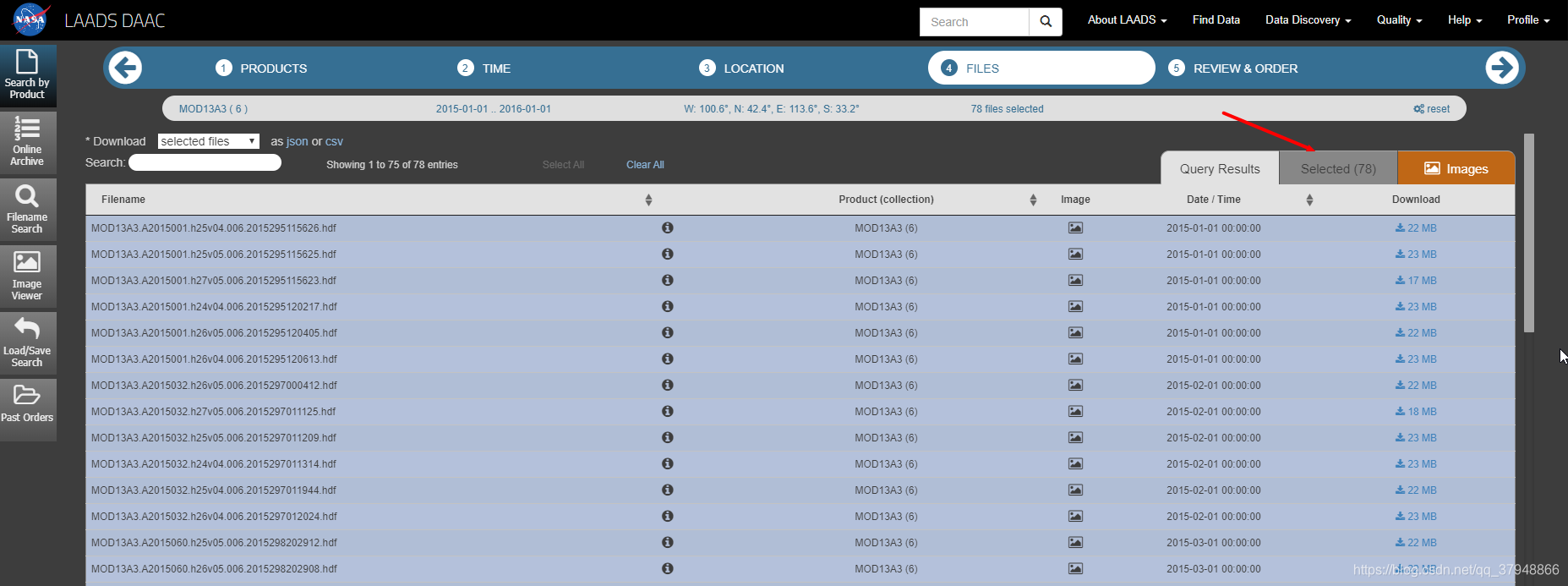Click the table Search filter field

(205, 162)
